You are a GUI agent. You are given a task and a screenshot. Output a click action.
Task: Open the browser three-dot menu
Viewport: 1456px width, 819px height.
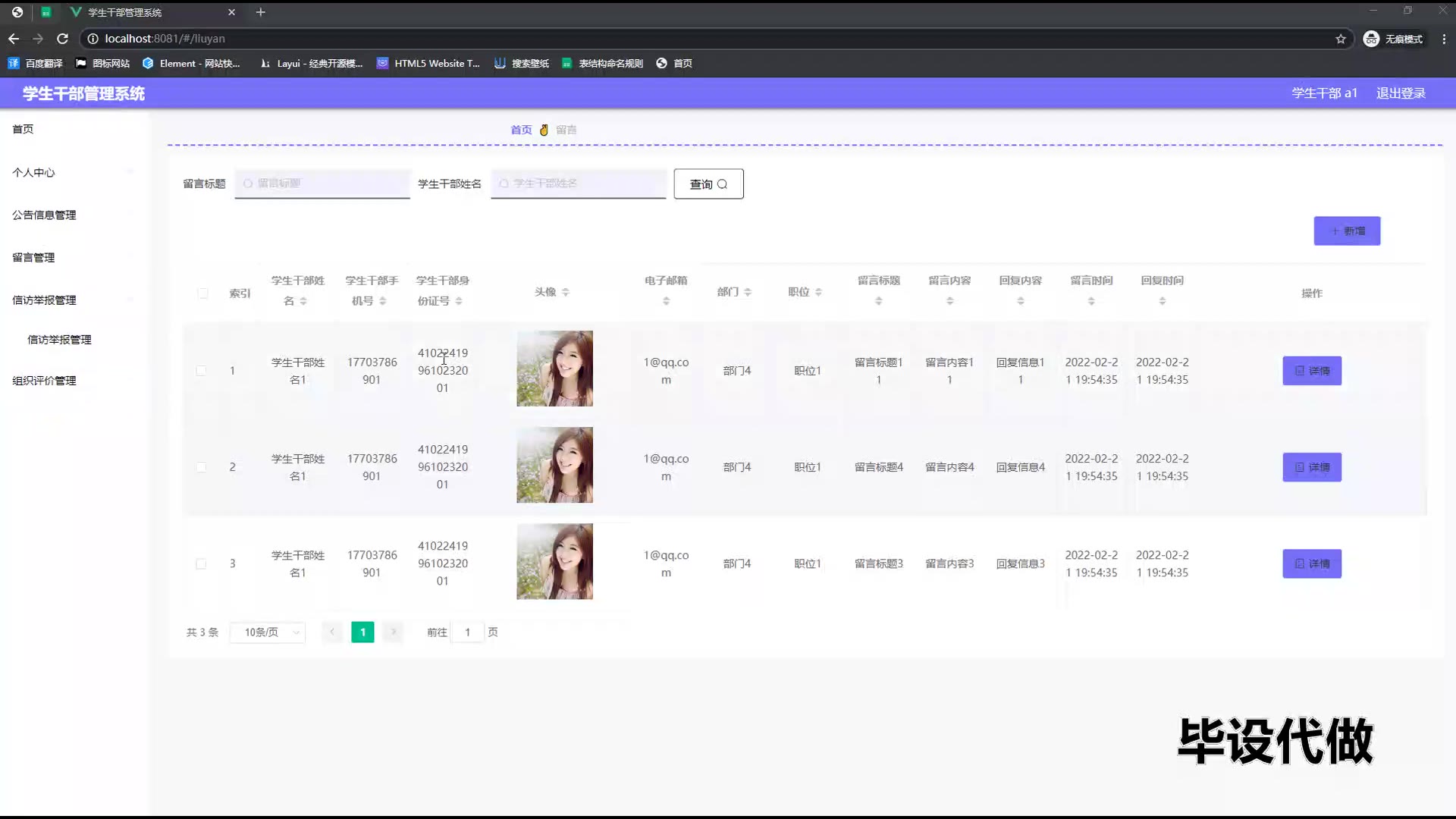tap(1444, 39)
